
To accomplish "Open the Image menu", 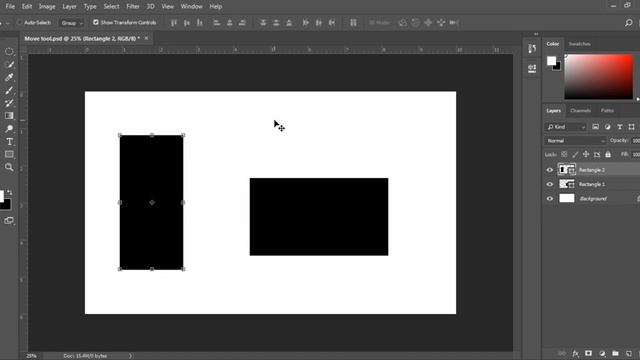I will coord(47,7).
